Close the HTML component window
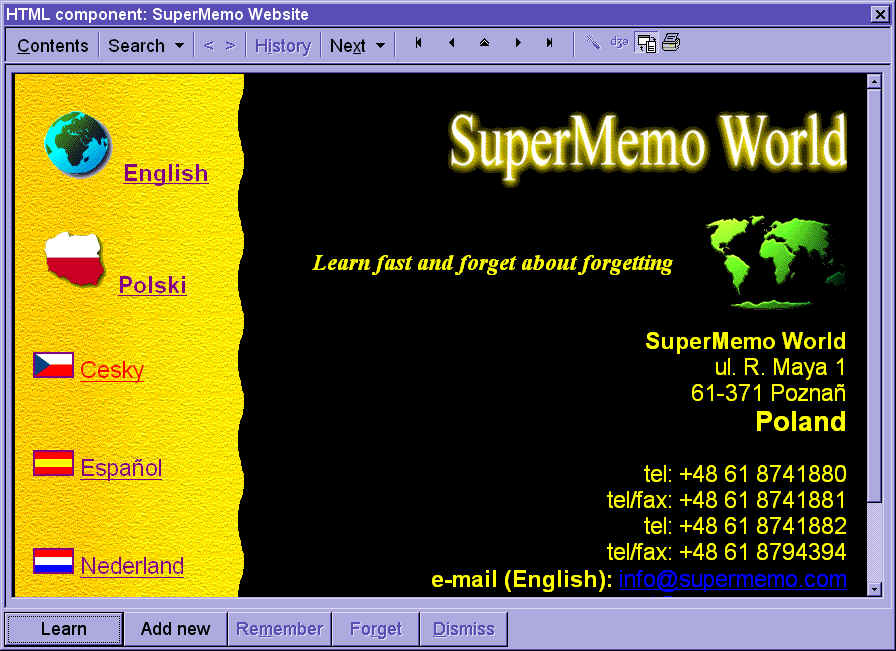The height and width of the screenshot is (651, 896). click(879, 14)
